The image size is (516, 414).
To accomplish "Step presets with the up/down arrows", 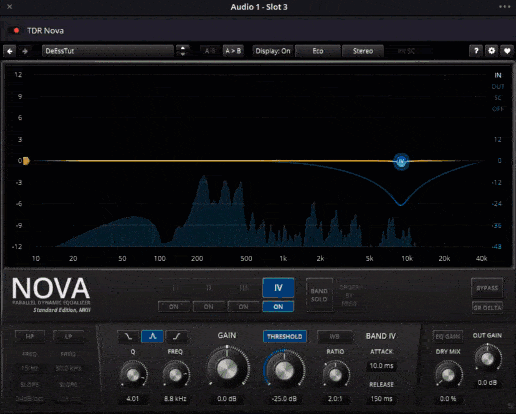I will [x=182, y=51].
